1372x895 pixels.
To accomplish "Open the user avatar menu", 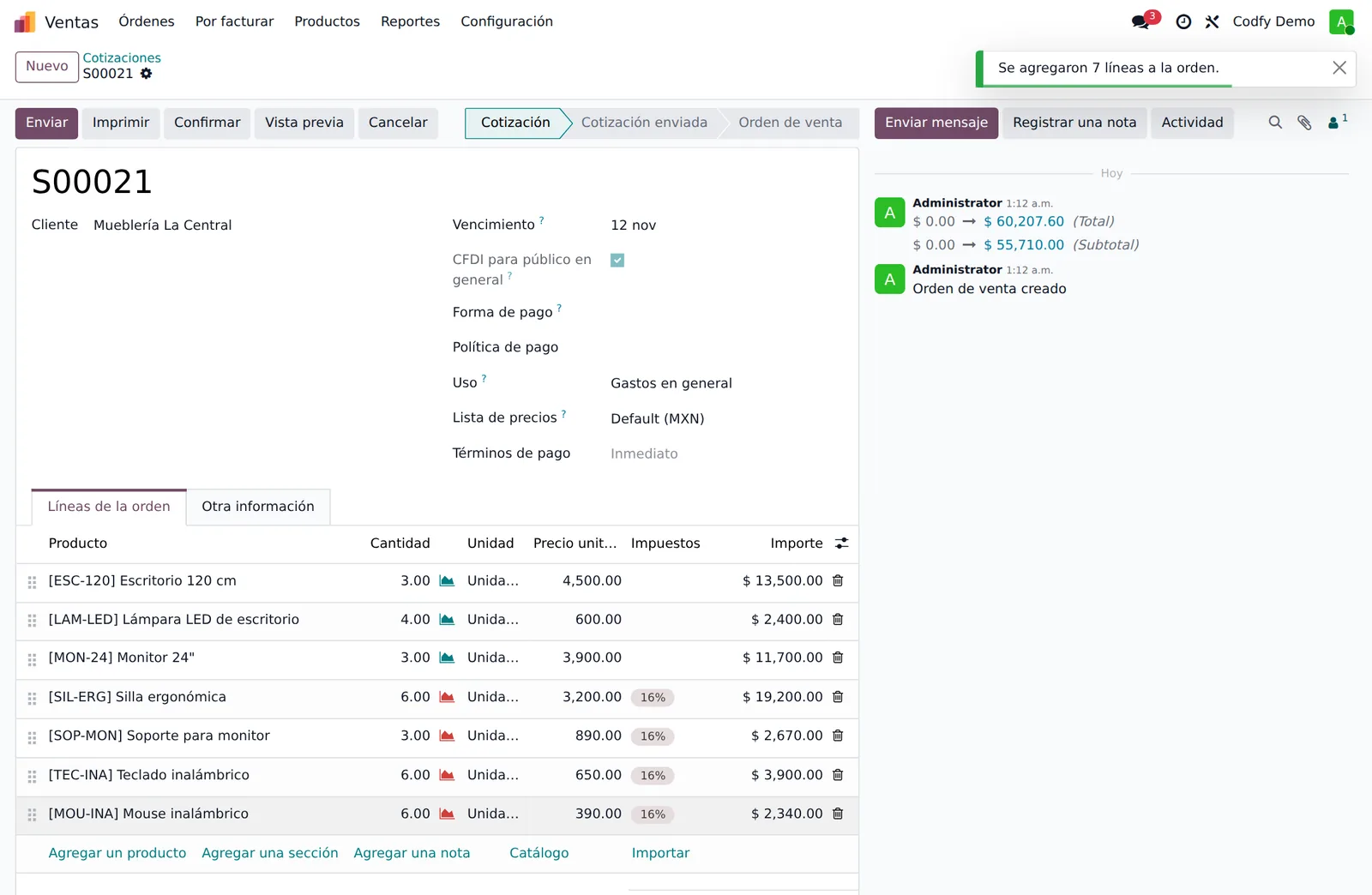I will pos(1341,21).
